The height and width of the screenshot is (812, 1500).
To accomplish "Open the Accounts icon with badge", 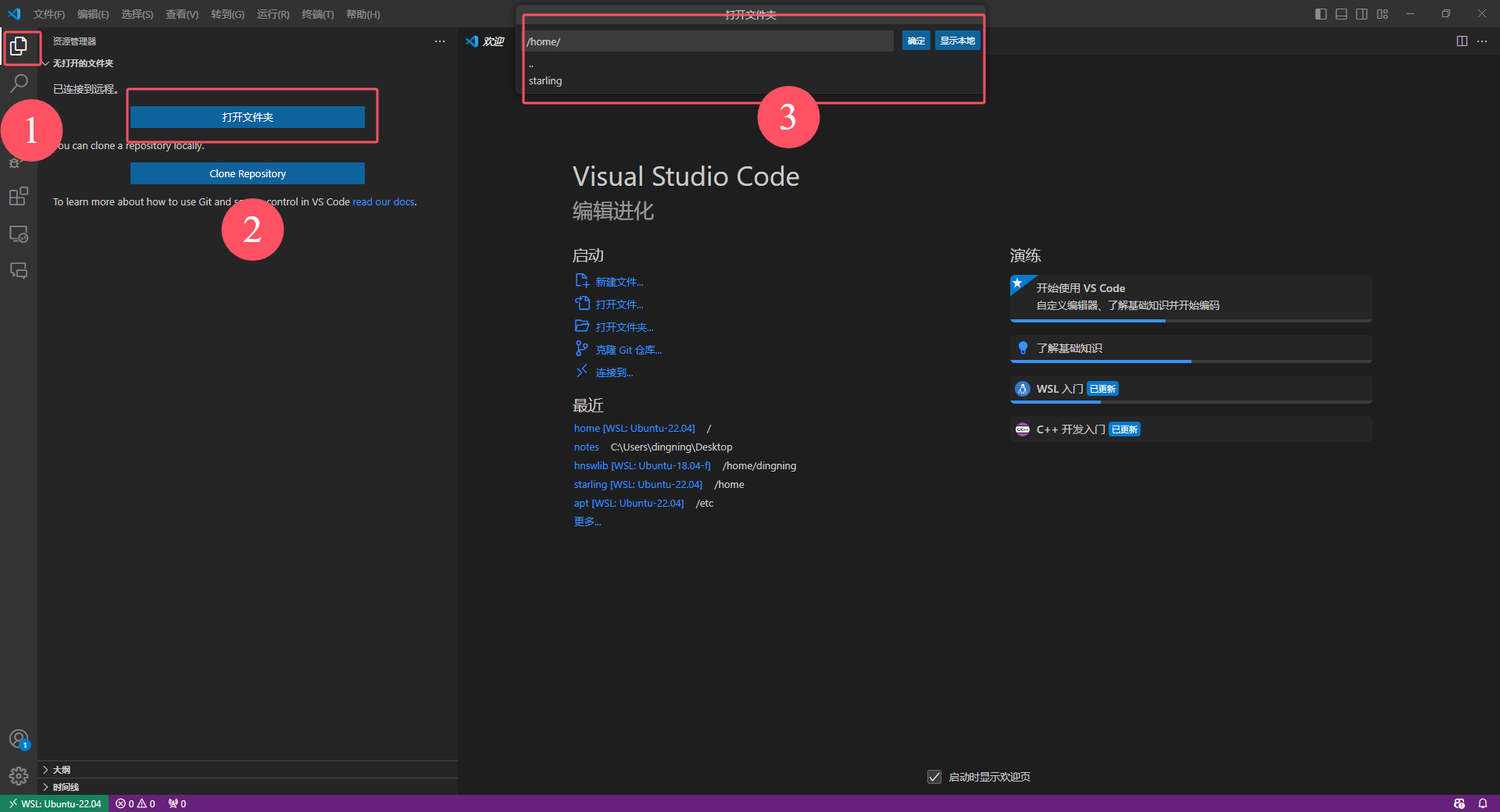I will (19, 739).
